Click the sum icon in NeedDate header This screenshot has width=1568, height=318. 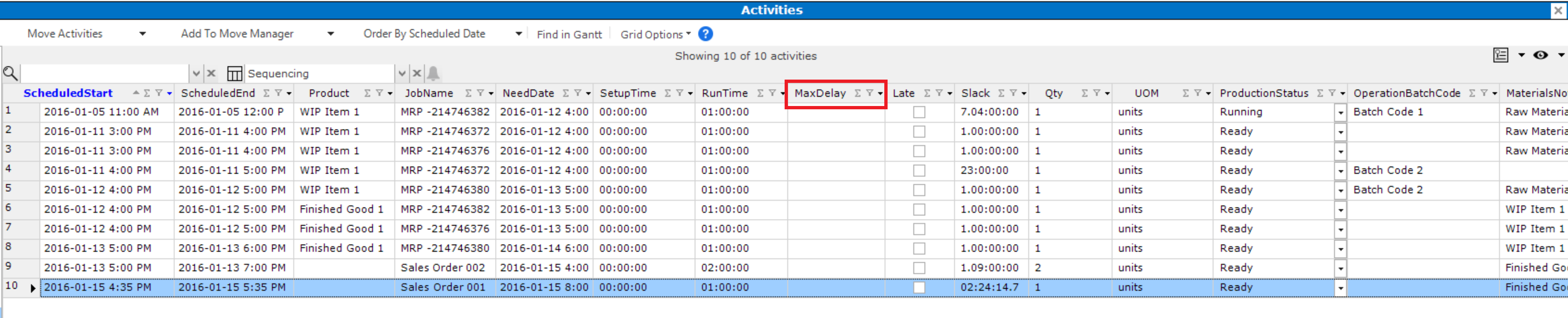[x=566, y=94]
